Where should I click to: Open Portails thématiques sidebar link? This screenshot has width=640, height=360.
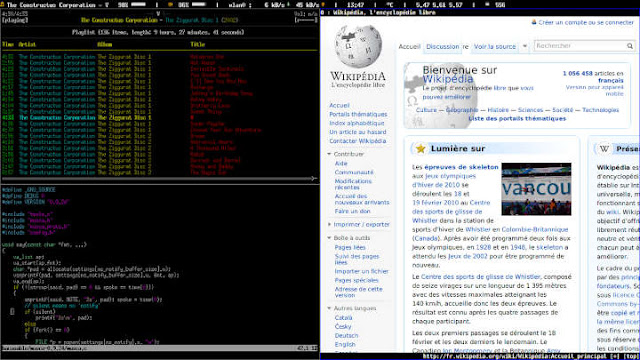(358, 114)
